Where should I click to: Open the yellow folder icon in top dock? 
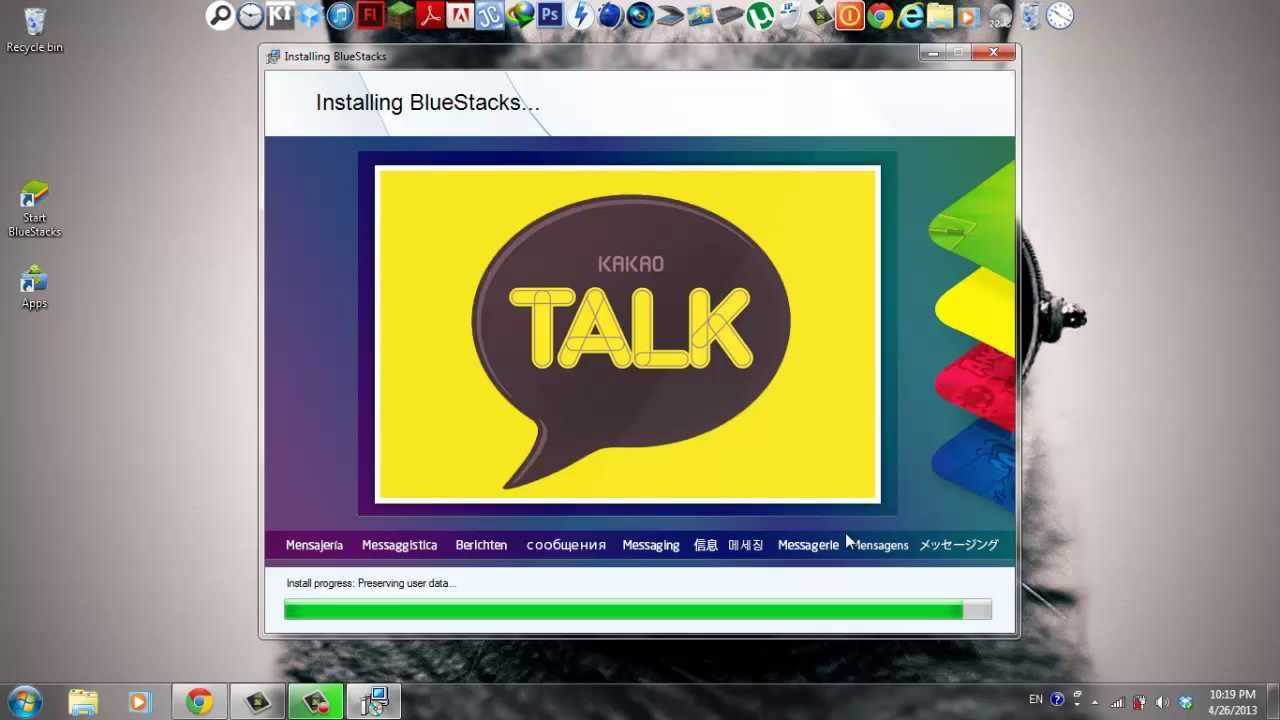[940, 15]
